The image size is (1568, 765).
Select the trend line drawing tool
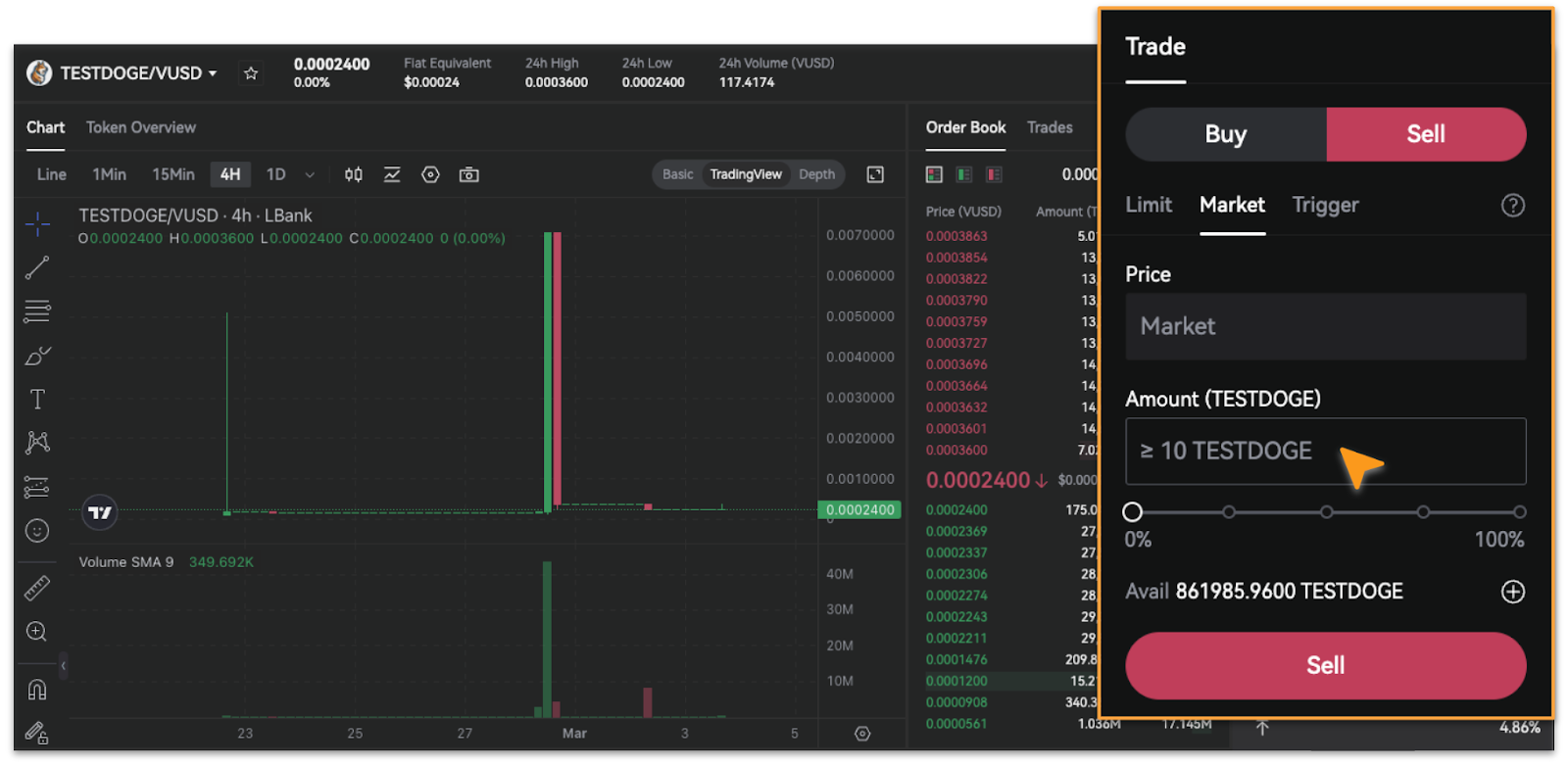coord(37,267)
